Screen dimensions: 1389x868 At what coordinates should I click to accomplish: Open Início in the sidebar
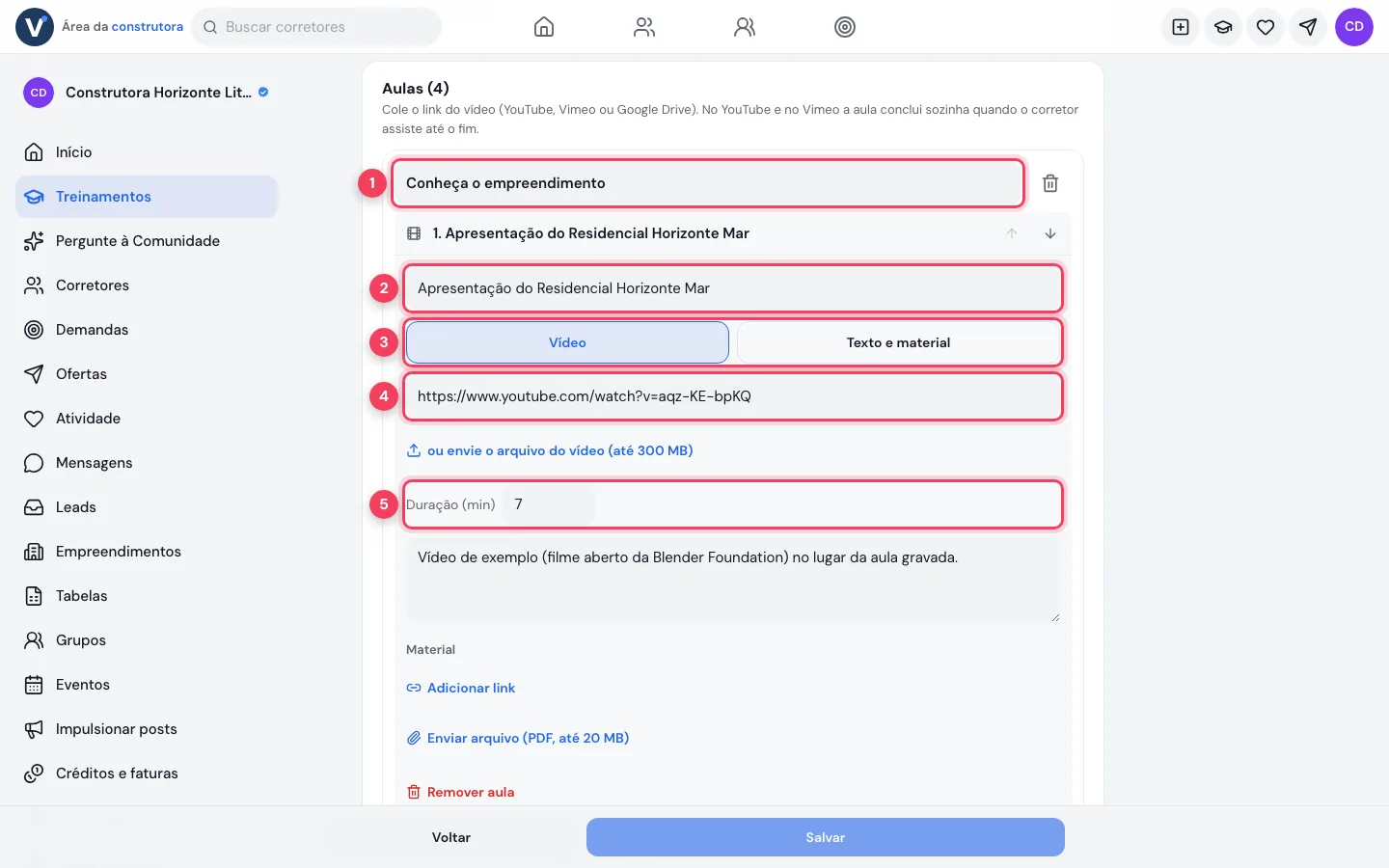(147, 152)
